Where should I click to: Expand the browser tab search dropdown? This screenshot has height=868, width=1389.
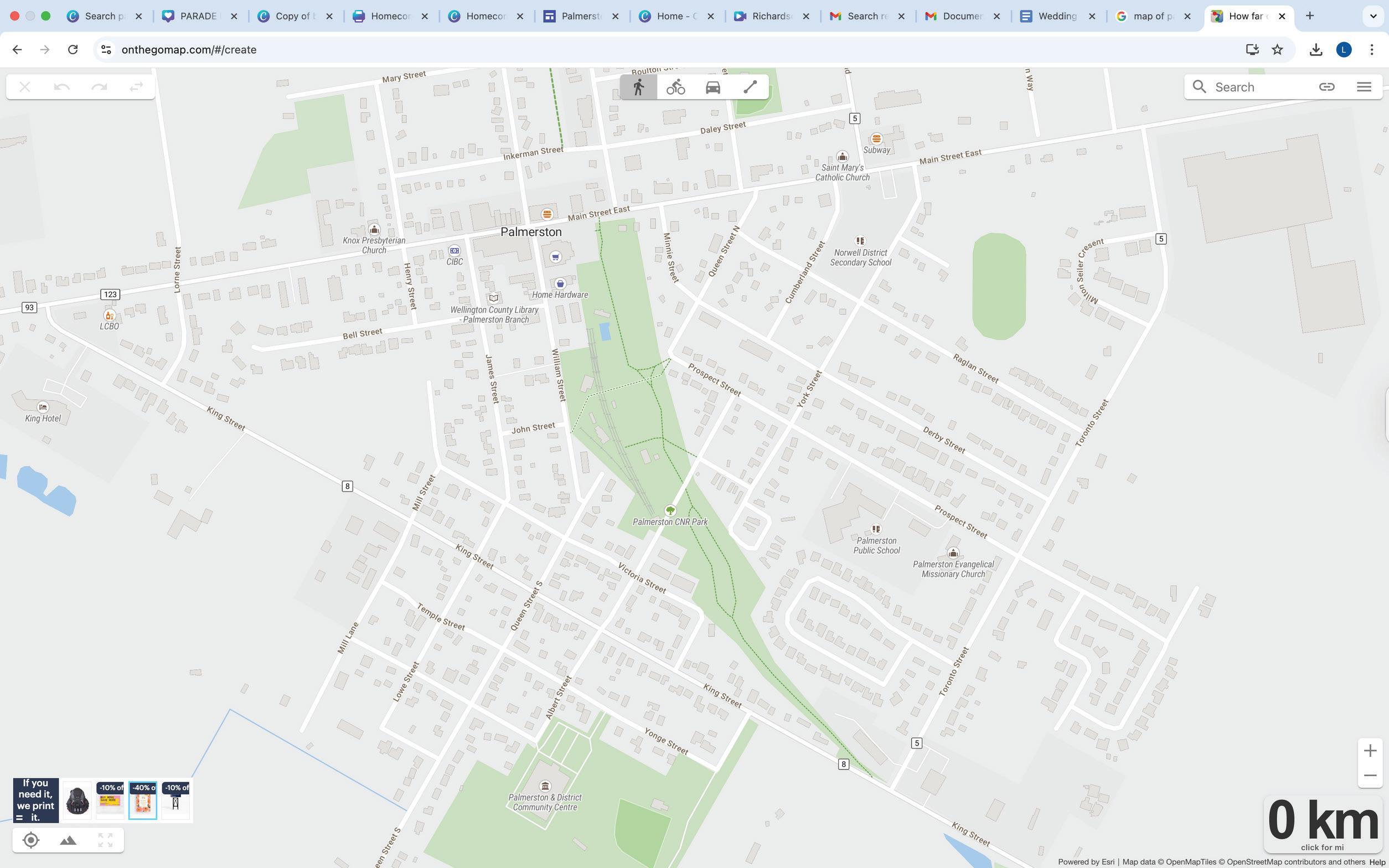(x=1373, y=16)
